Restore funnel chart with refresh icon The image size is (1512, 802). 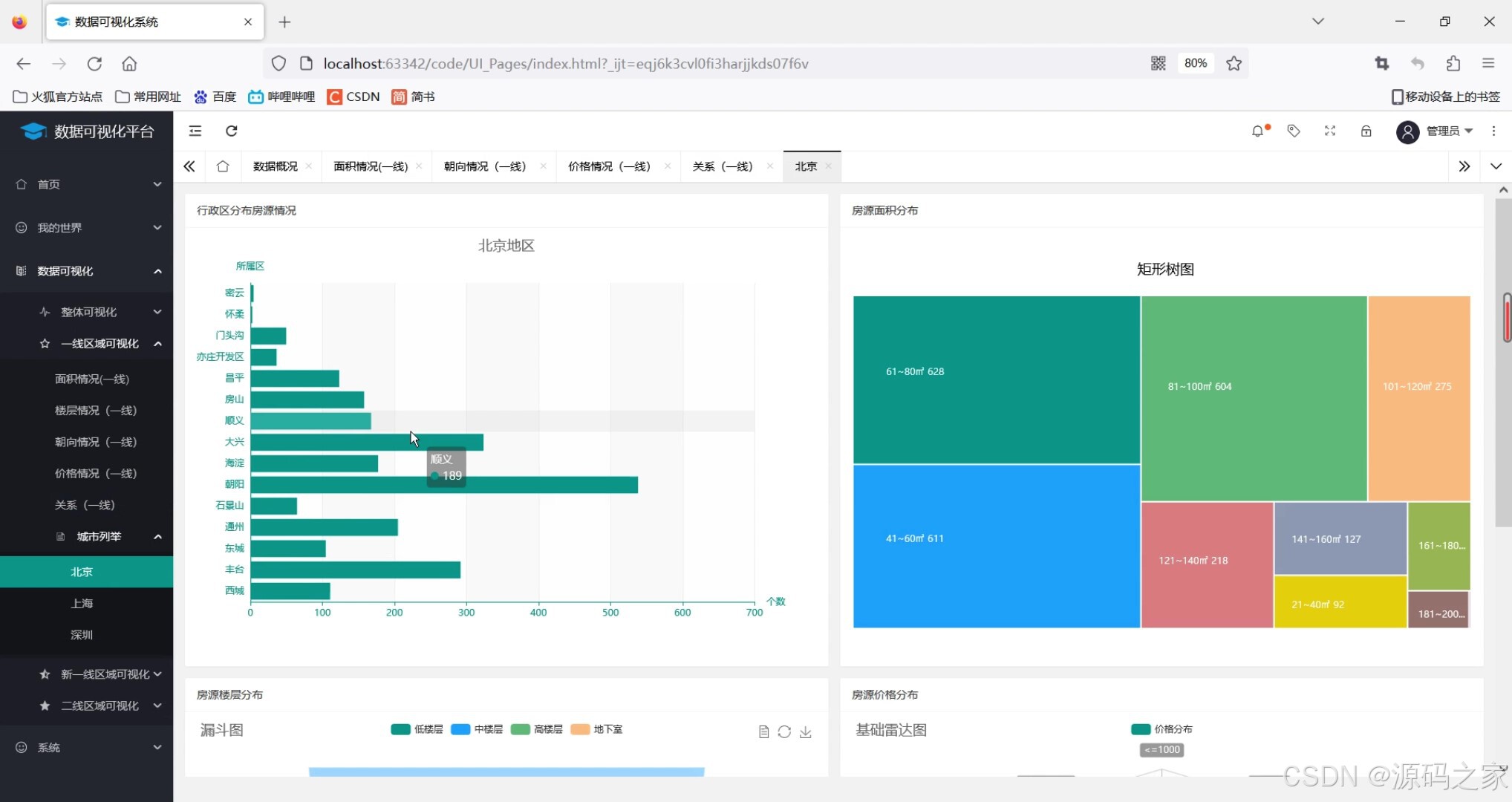tap(784, 732)
